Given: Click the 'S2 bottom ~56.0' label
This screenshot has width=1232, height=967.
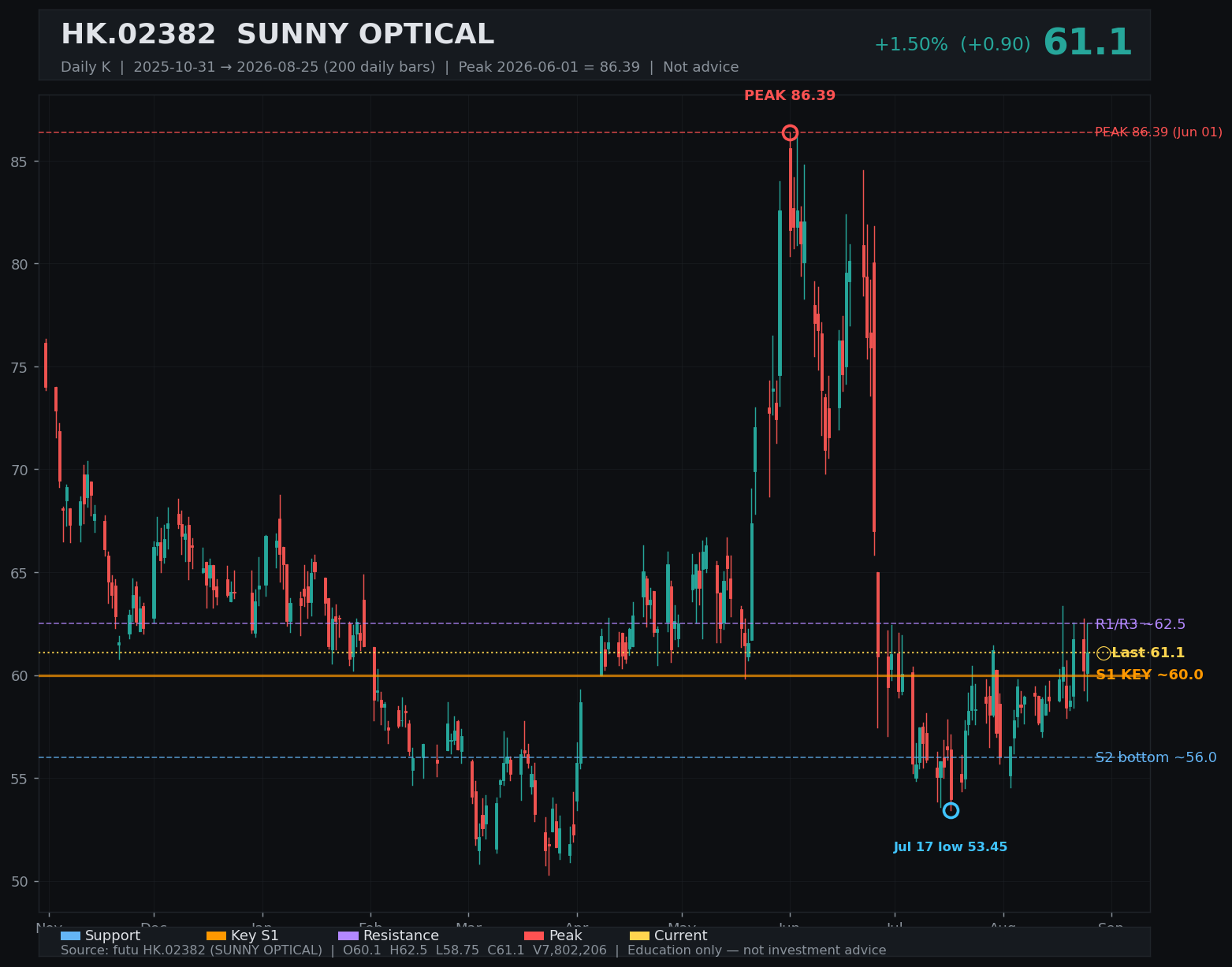Looking at the screenshot, I should pos(1156,757).
